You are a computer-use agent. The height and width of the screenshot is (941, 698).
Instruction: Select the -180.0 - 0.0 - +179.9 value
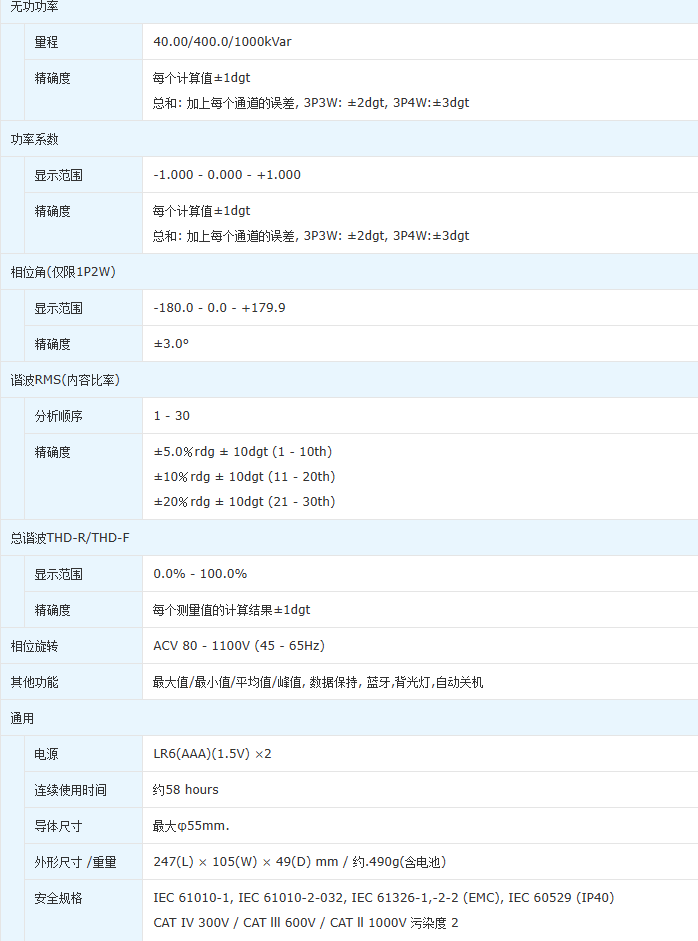(219, 308)
